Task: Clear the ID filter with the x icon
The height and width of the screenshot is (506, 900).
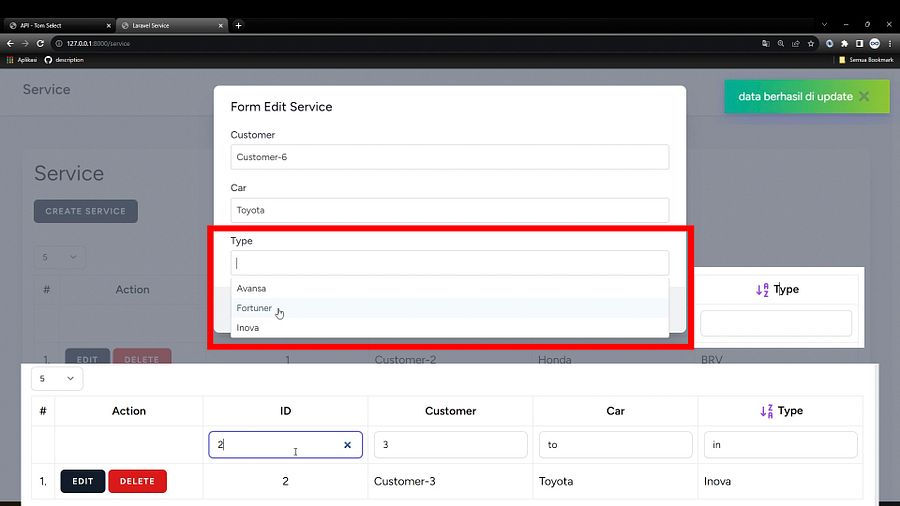Action: pos(347,445)
